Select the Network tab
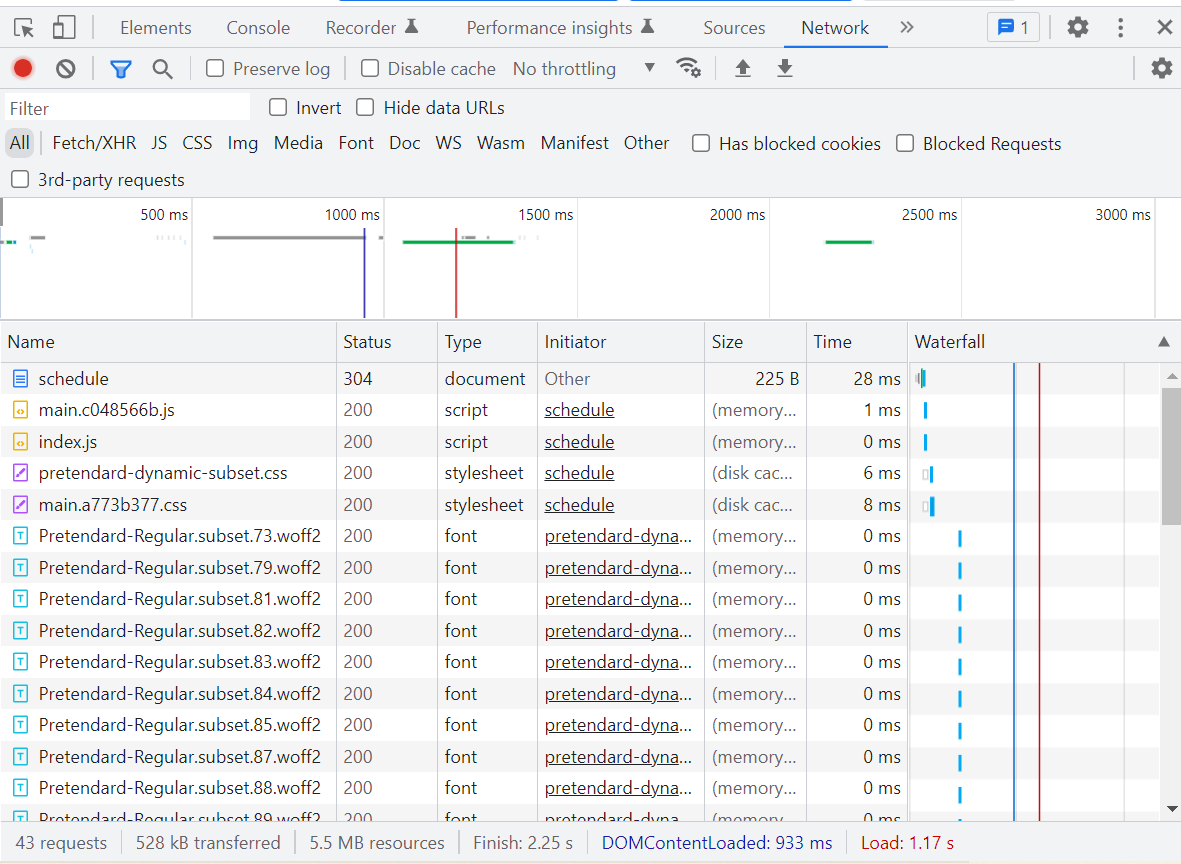The height and width of the screenshot is (864, 1181). pyautogui.click(x=835, y=28)
